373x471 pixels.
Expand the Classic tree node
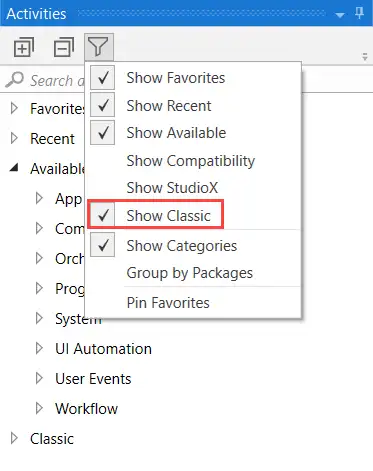click(x=14, y=438)
